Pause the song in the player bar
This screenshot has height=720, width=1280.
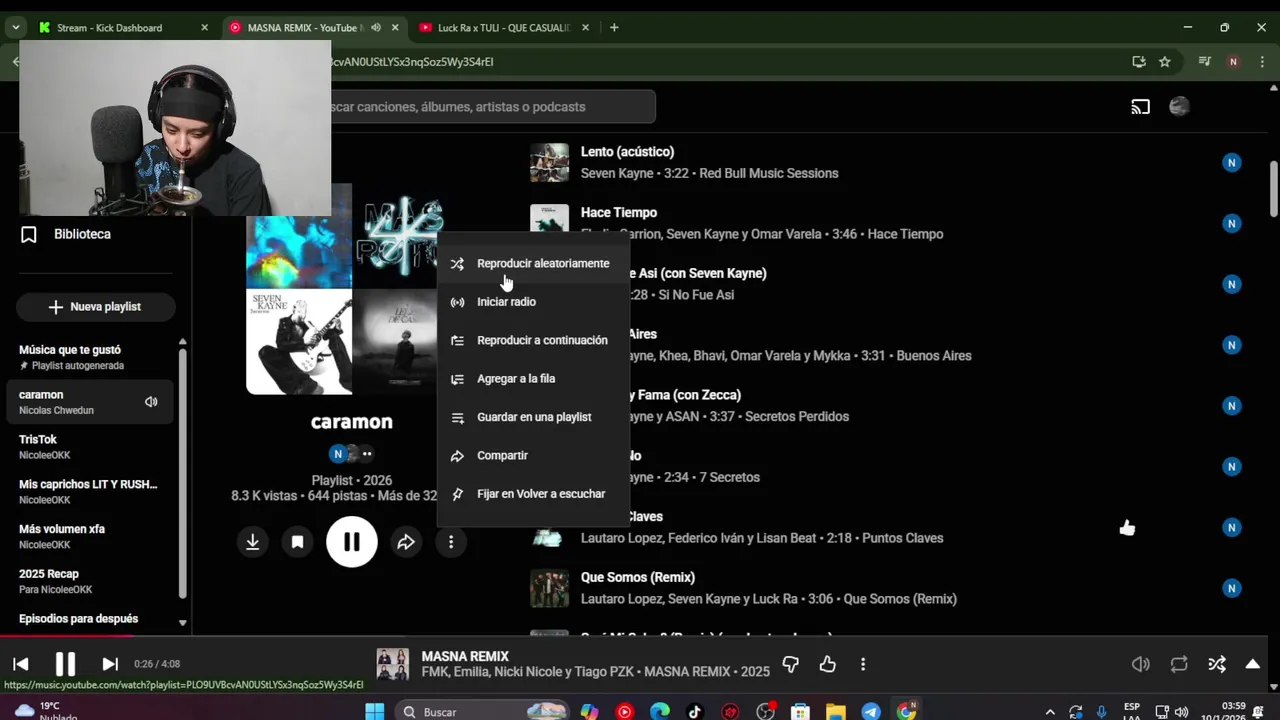tap(65, 664)
